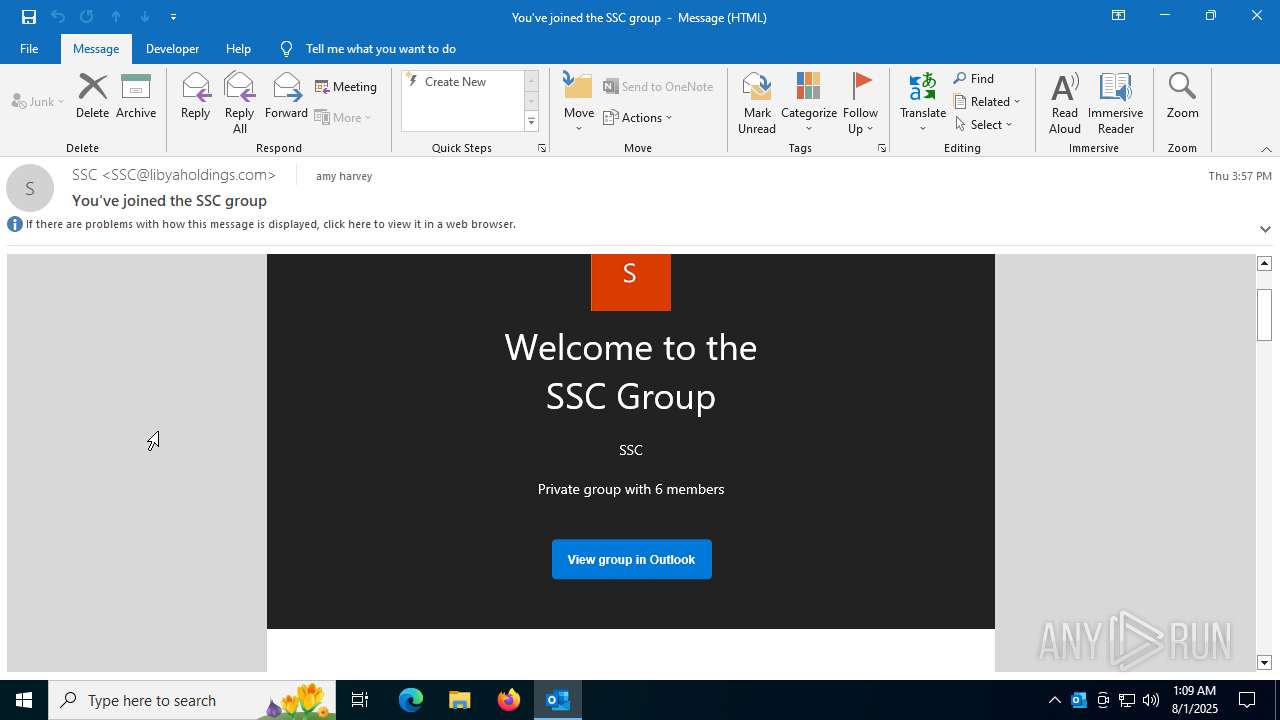1280x720 pixels.
Task: Click the orange S group logo
Action: click(x=631, y=282)
